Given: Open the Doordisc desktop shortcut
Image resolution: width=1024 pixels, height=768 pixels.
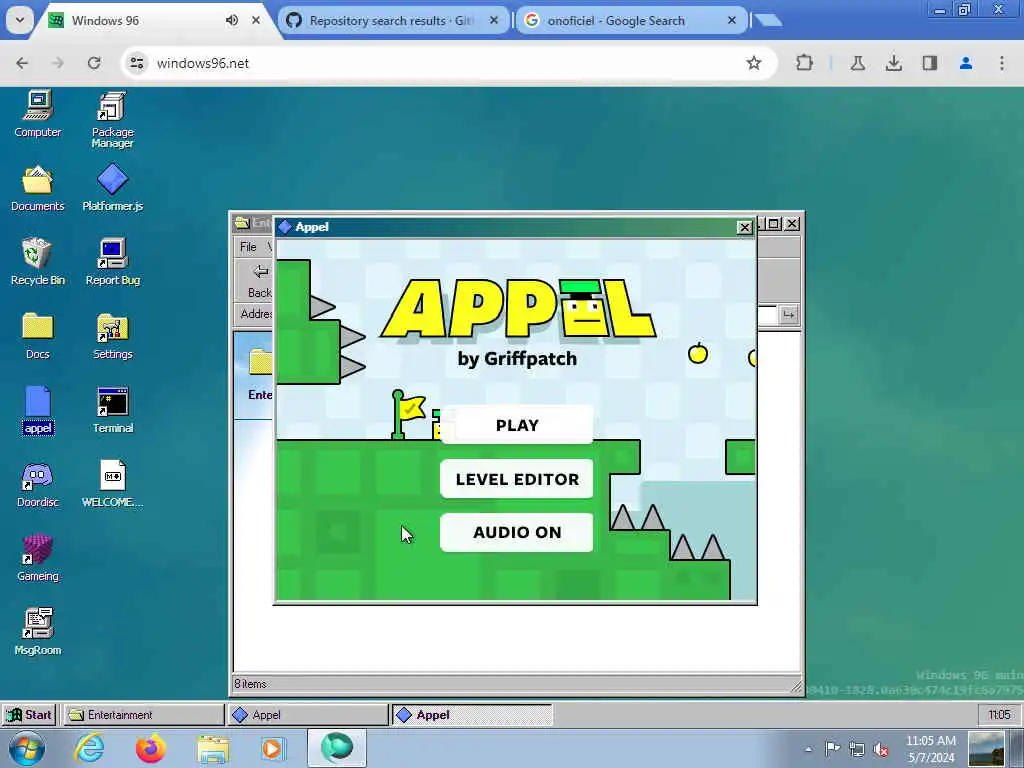Looking at the screenshot, I should pos(37,485).
